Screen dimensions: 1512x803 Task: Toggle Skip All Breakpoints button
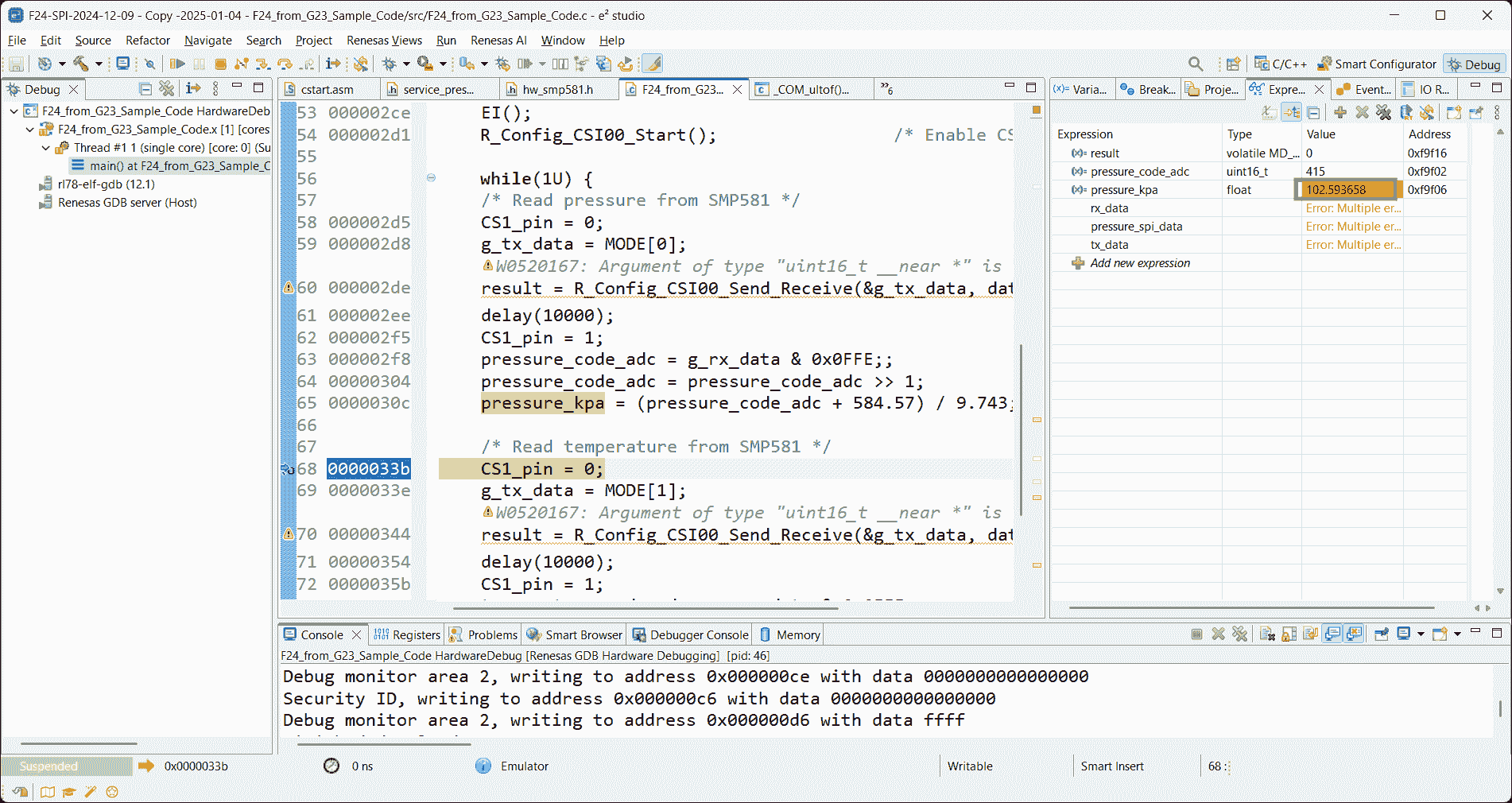(x=149, y=64)
